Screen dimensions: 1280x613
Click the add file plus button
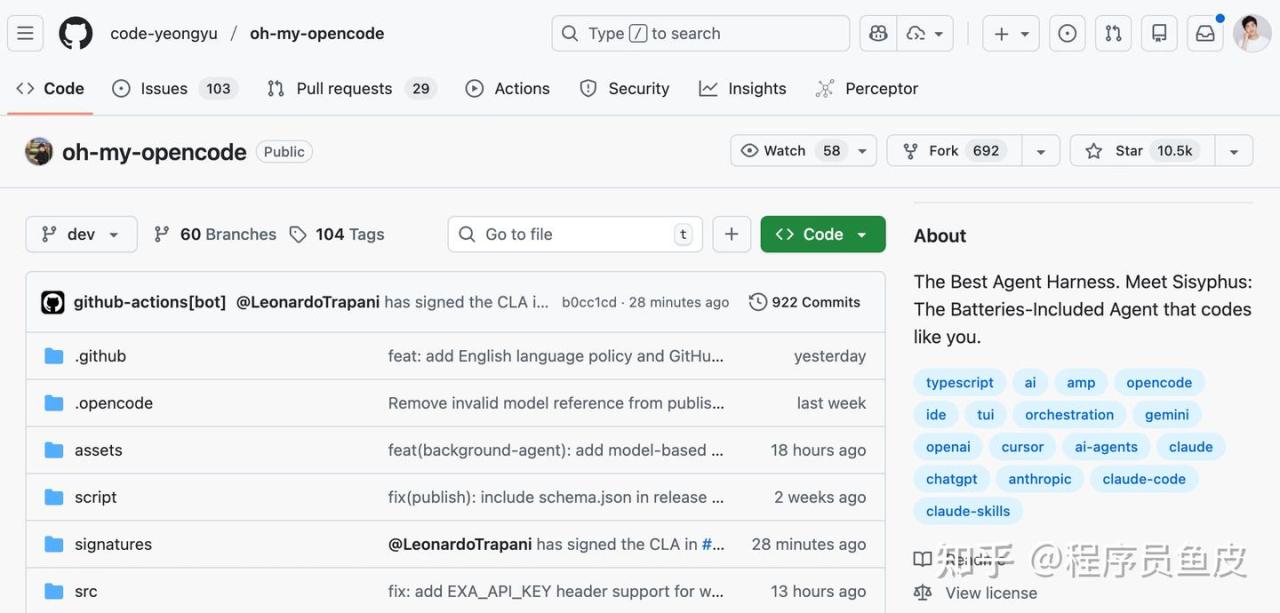[x=731, y=234]
